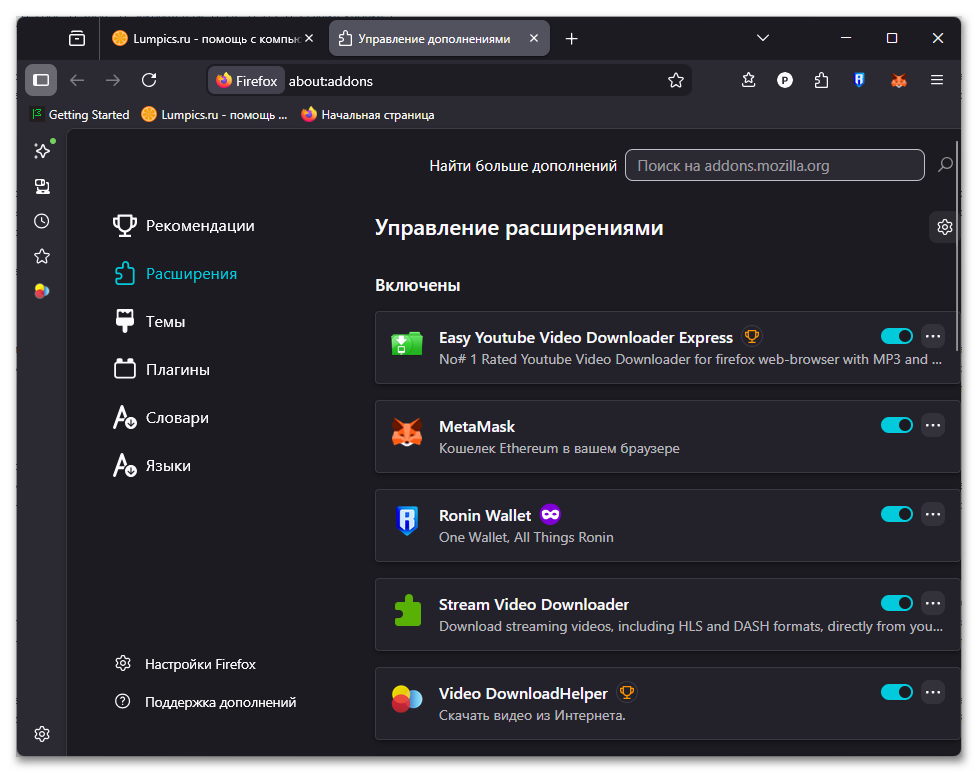Click Video DownloadHelper recommended trophy badge
Image resolution: width=978 pixels, height=773 pixels.
click(626, 693)
